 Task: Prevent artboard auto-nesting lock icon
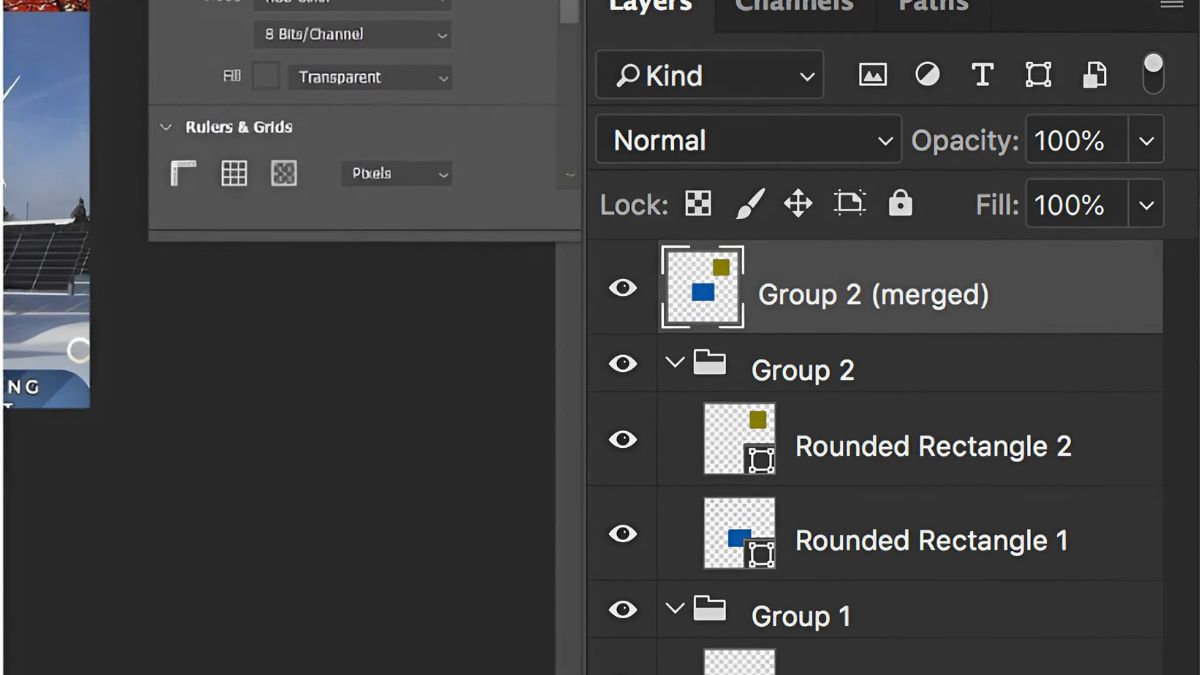pyautogui.click(x=850, y=204)
